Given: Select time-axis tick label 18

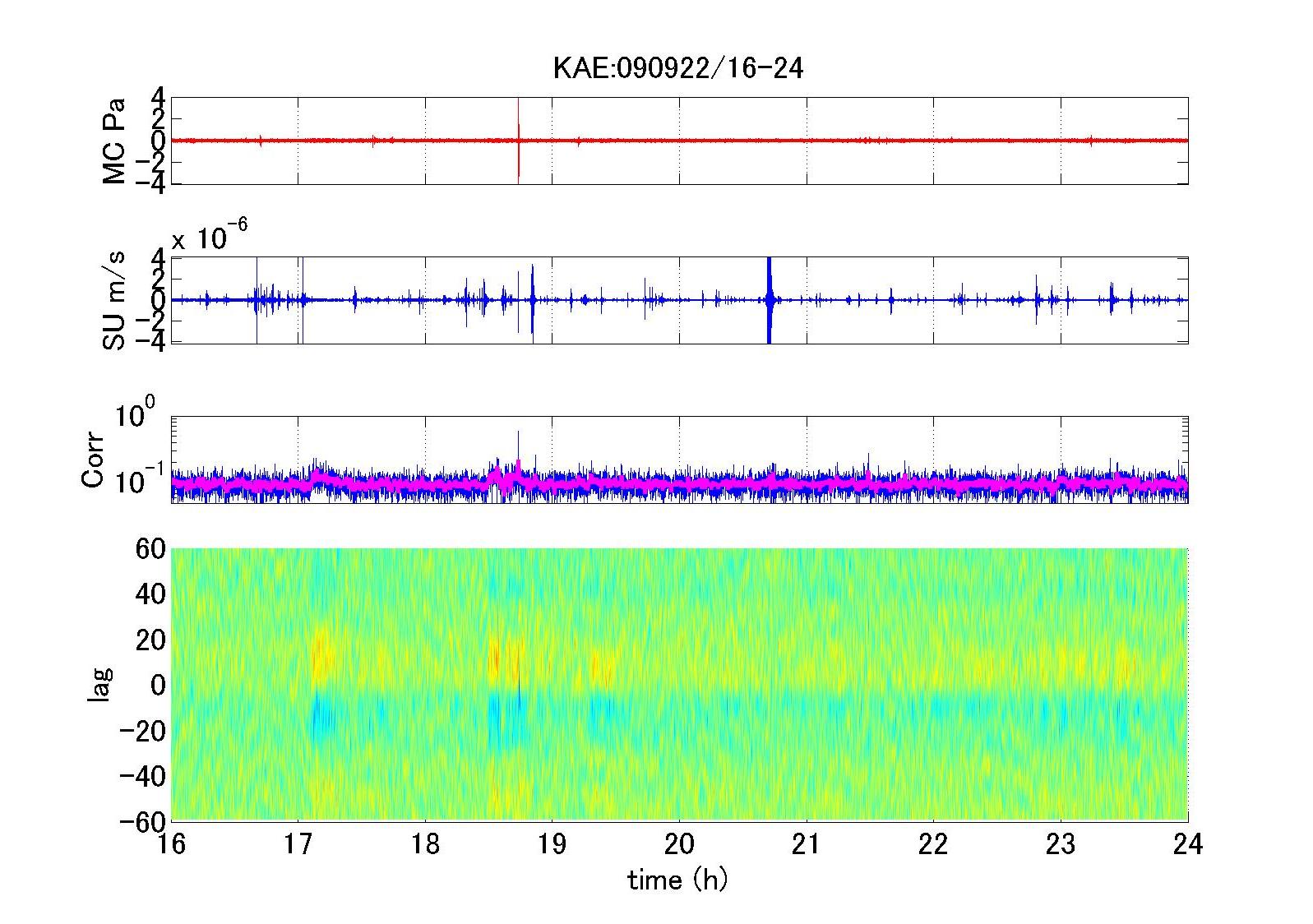Looking at the screenshot, I should point(425,843).
